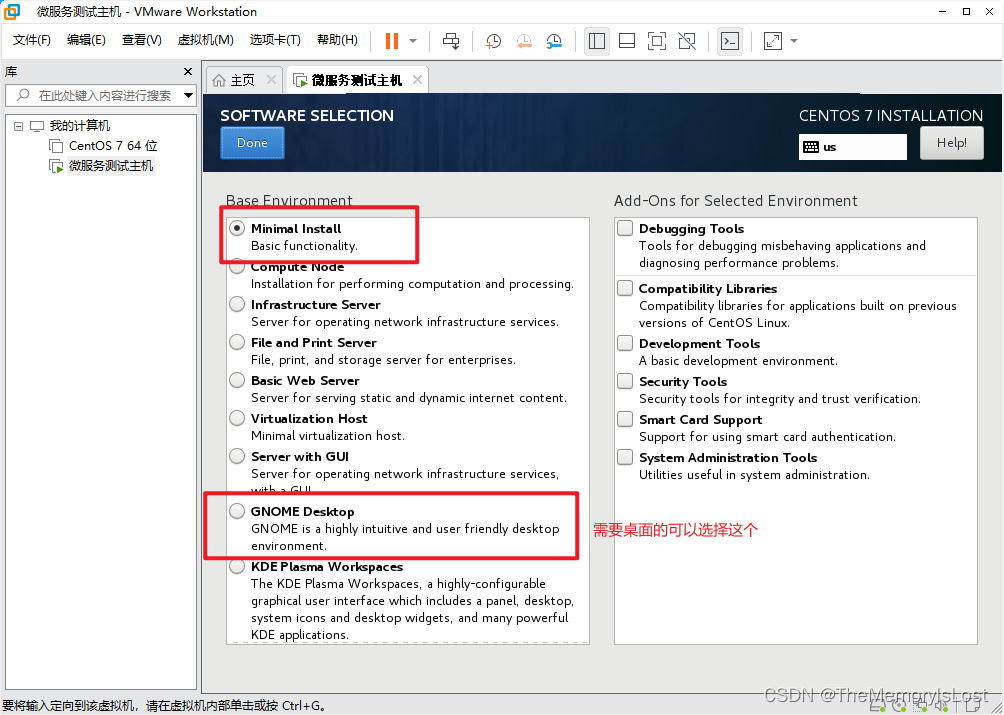The height and width of the screenshot is (715, 1004).
Task: Click 'Utilities useful in system administration.' text
Action: click(754, 475)
